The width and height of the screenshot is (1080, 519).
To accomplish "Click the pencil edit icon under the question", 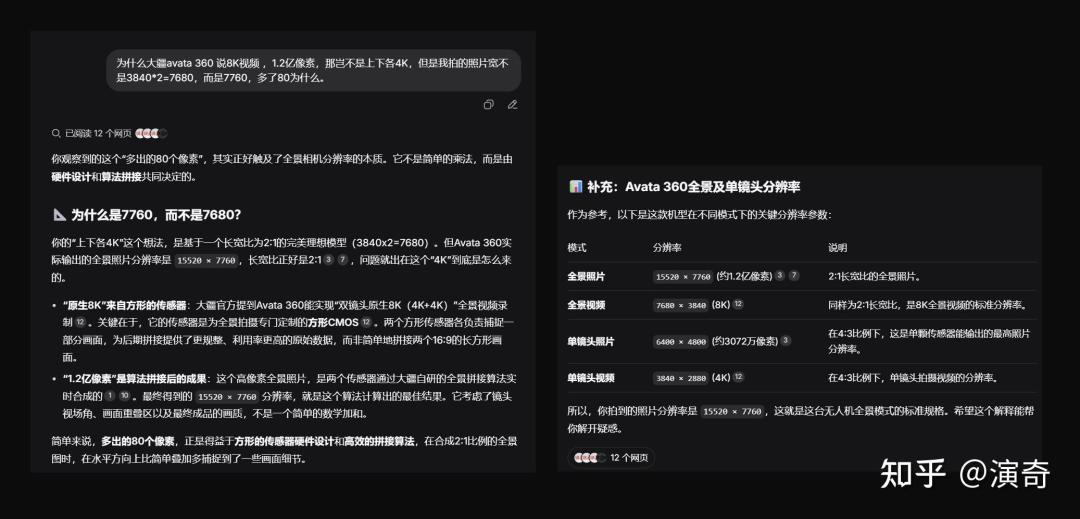I will (512, 105).
